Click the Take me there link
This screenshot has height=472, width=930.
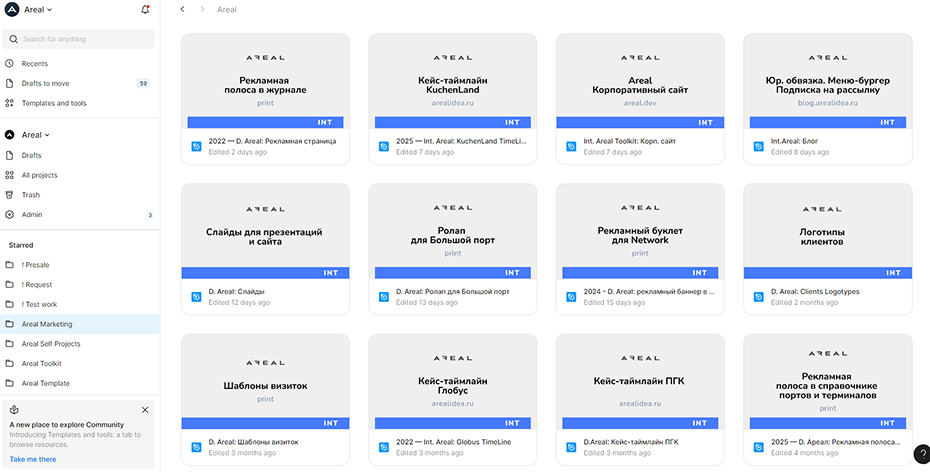coord(33,459)
